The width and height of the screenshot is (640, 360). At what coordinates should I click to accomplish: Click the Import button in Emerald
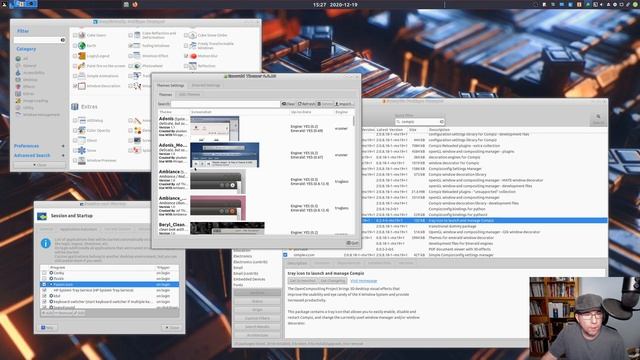coord(344,104)
